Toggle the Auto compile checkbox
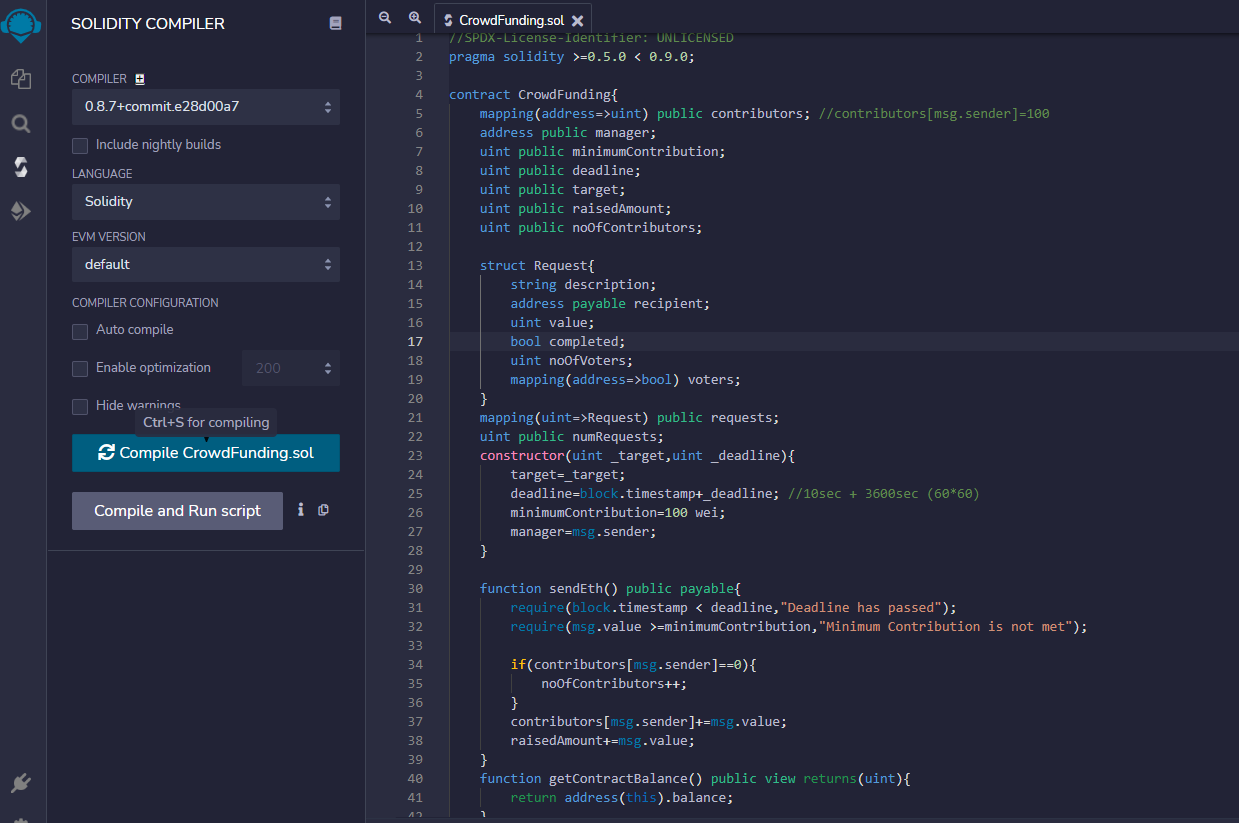This screenshot has height=823, width=1239. coord(80,330)
